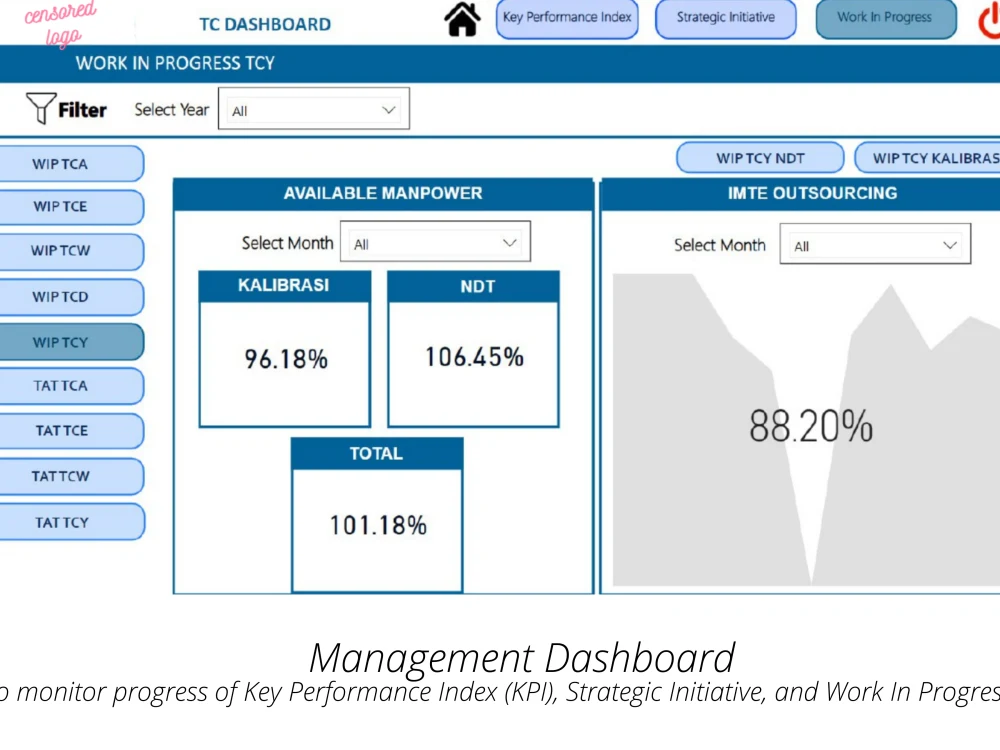
Task: Expand IMTE Outsourcing Select Month dropdown
Action: [x=875, y=244]
